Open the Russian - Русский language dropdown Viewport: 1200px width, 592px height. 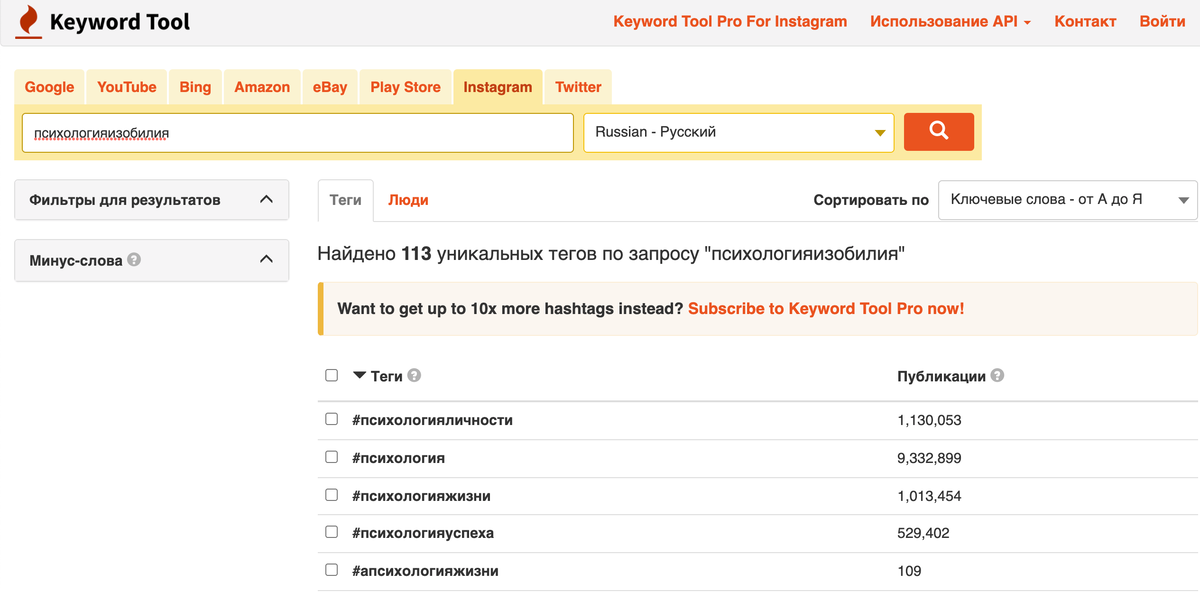pos(739,132)
